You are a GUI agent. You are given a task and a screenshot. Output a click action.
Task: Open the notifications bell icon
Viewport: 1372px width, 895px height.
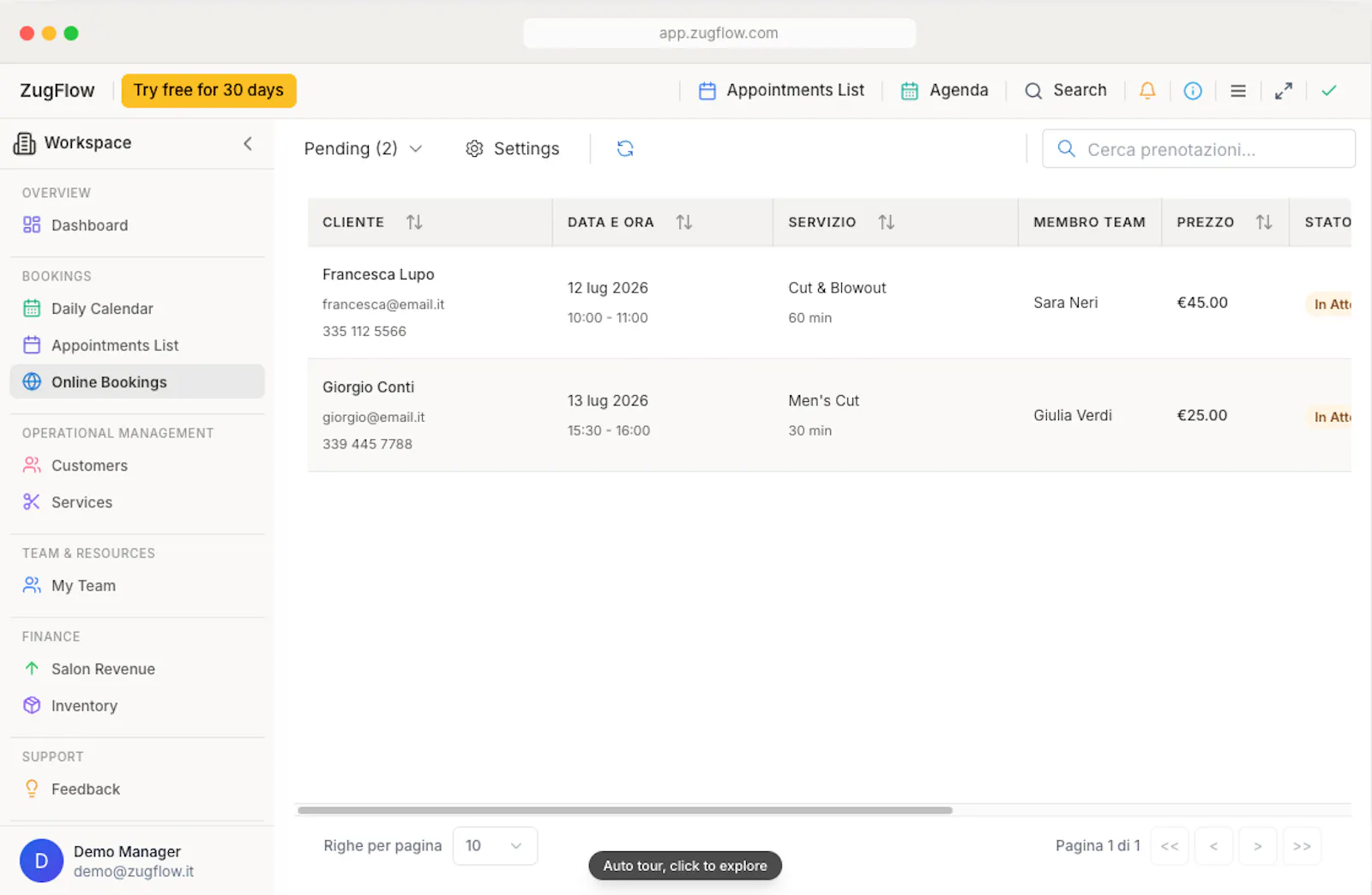[1147, 90]
